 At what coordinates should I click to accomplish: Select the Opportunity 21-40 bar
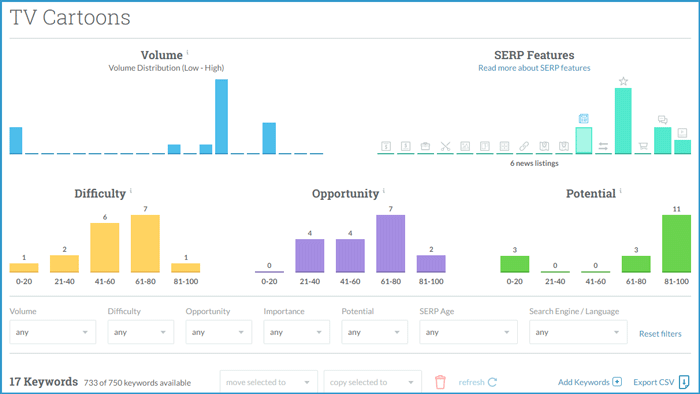310,256
